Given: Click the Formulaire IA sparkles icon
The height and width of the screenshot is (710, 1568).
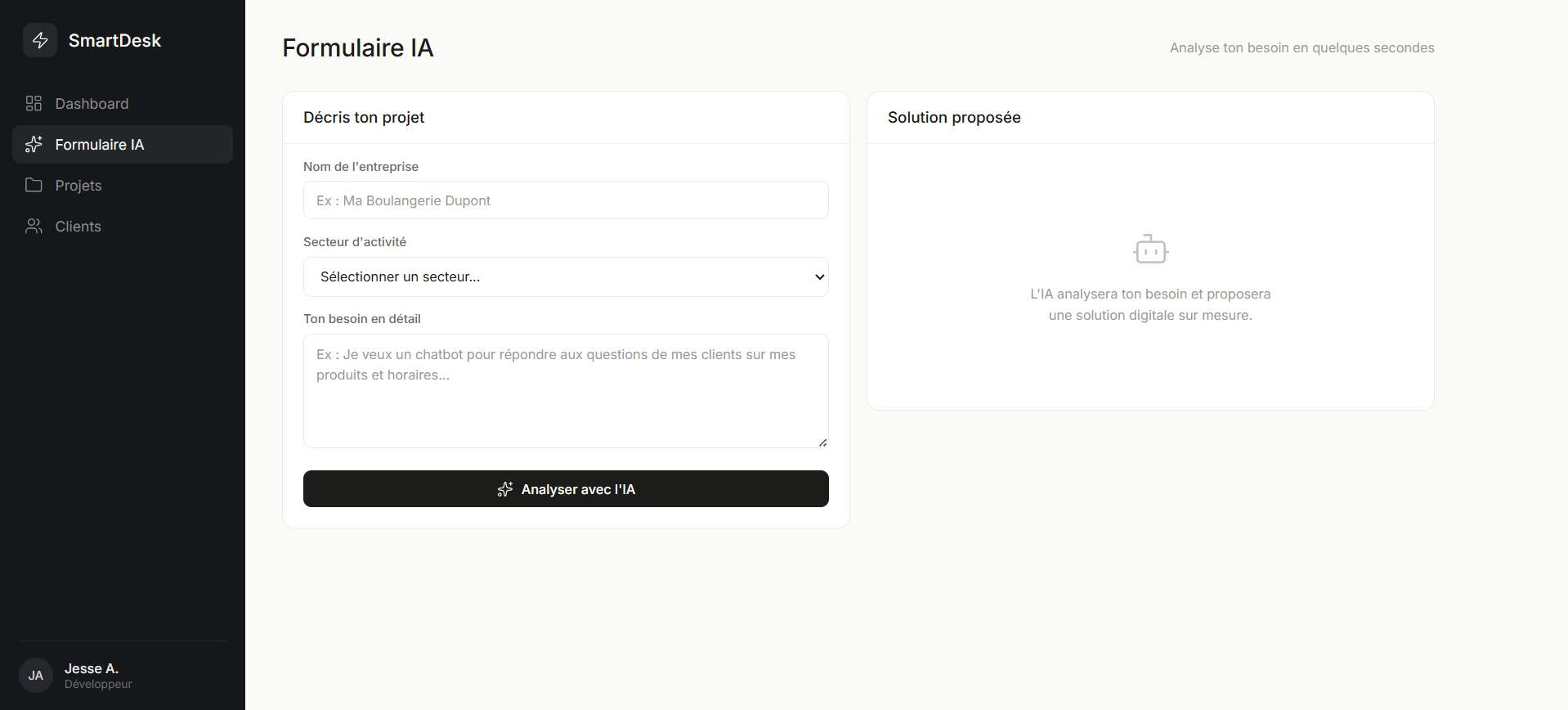Looking at the screenshot, I should click(x=34, y=144).
